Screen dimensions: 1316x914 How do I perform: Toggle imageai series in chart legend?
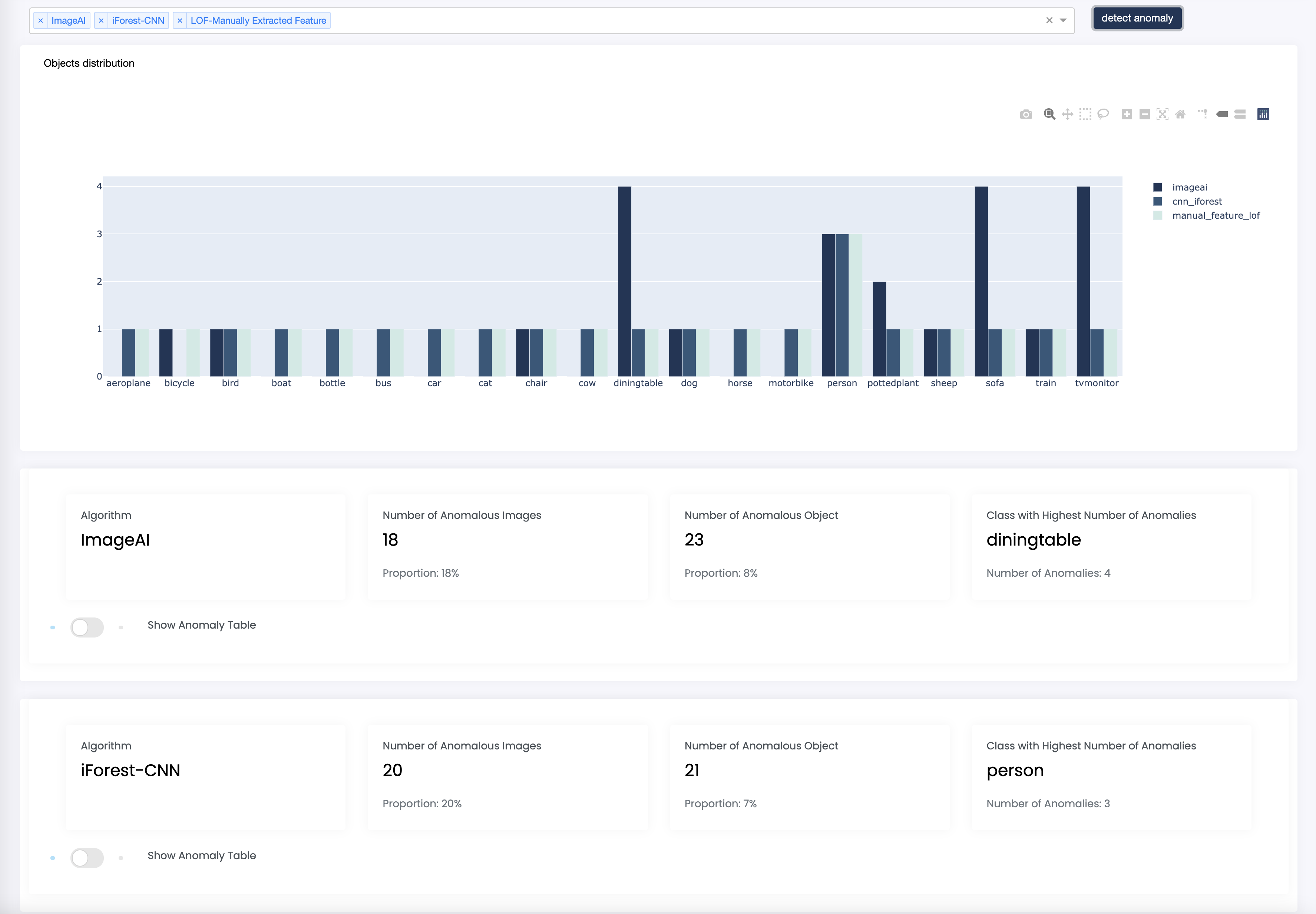pyautogui.click(x=1189, y=187)
